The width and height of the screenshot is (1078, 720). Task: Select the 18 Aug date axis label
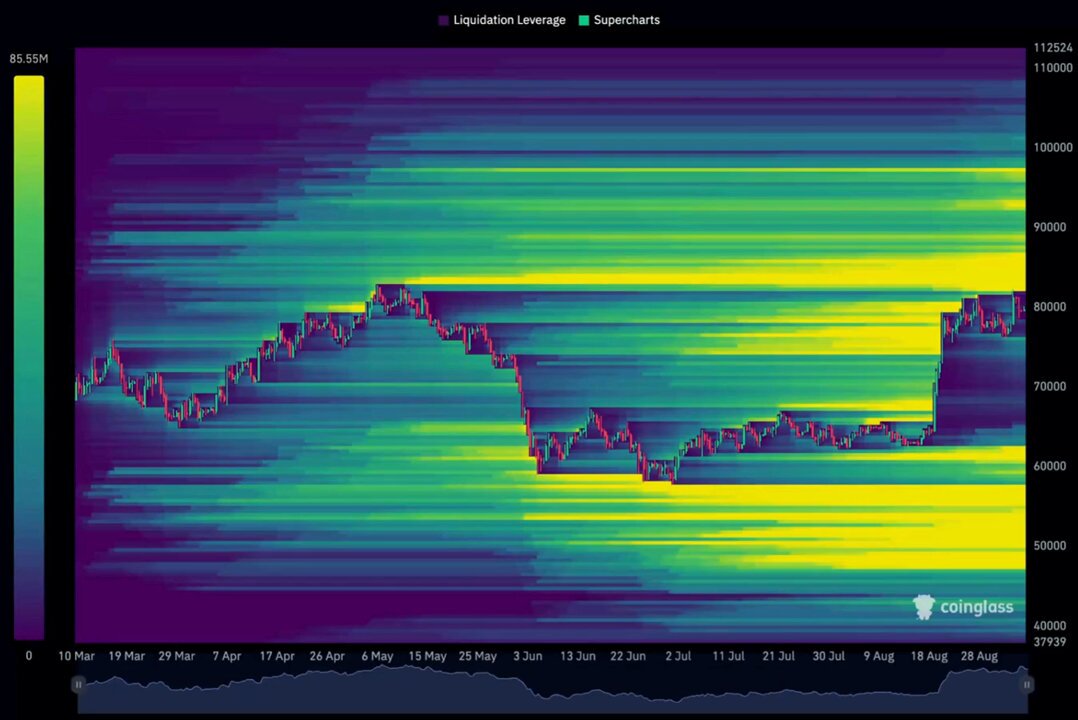coord(929,656)
